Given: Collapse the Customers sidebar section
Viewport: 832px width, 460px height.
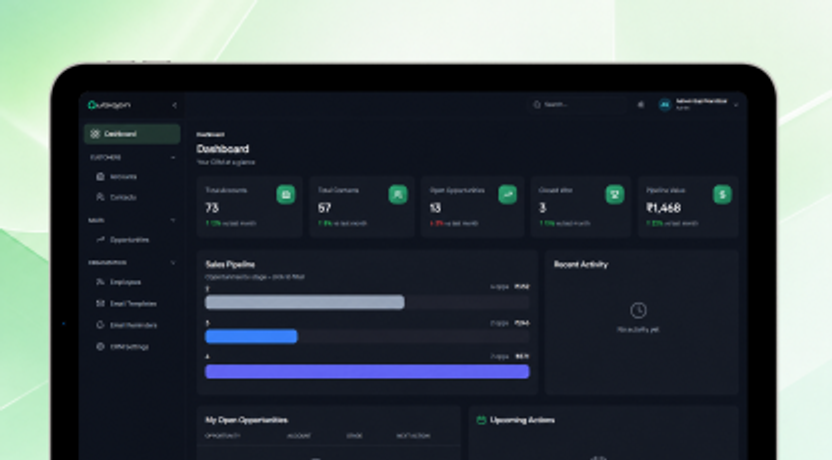Looking at the screenshot, I should click(x=173, y=158).
